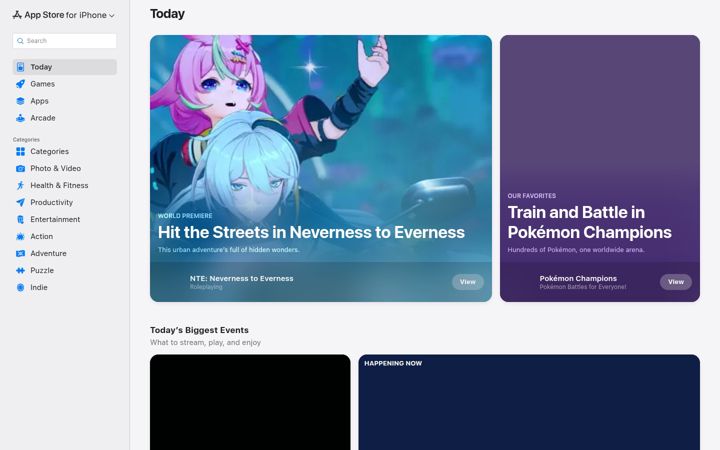Screen dimensions: 720x450
Task: Click the Puzzle piece icon
Action: coord(20,270)
